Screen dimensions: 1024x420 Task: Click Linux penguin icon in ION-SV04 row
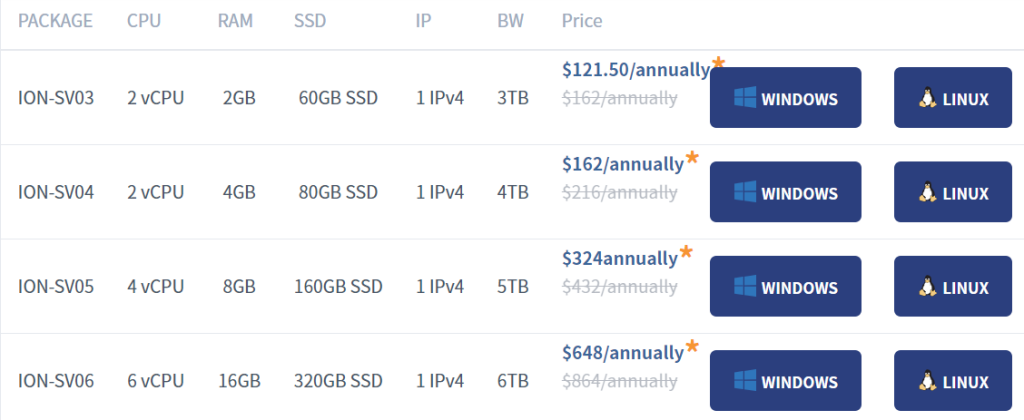tap(927, 192)
